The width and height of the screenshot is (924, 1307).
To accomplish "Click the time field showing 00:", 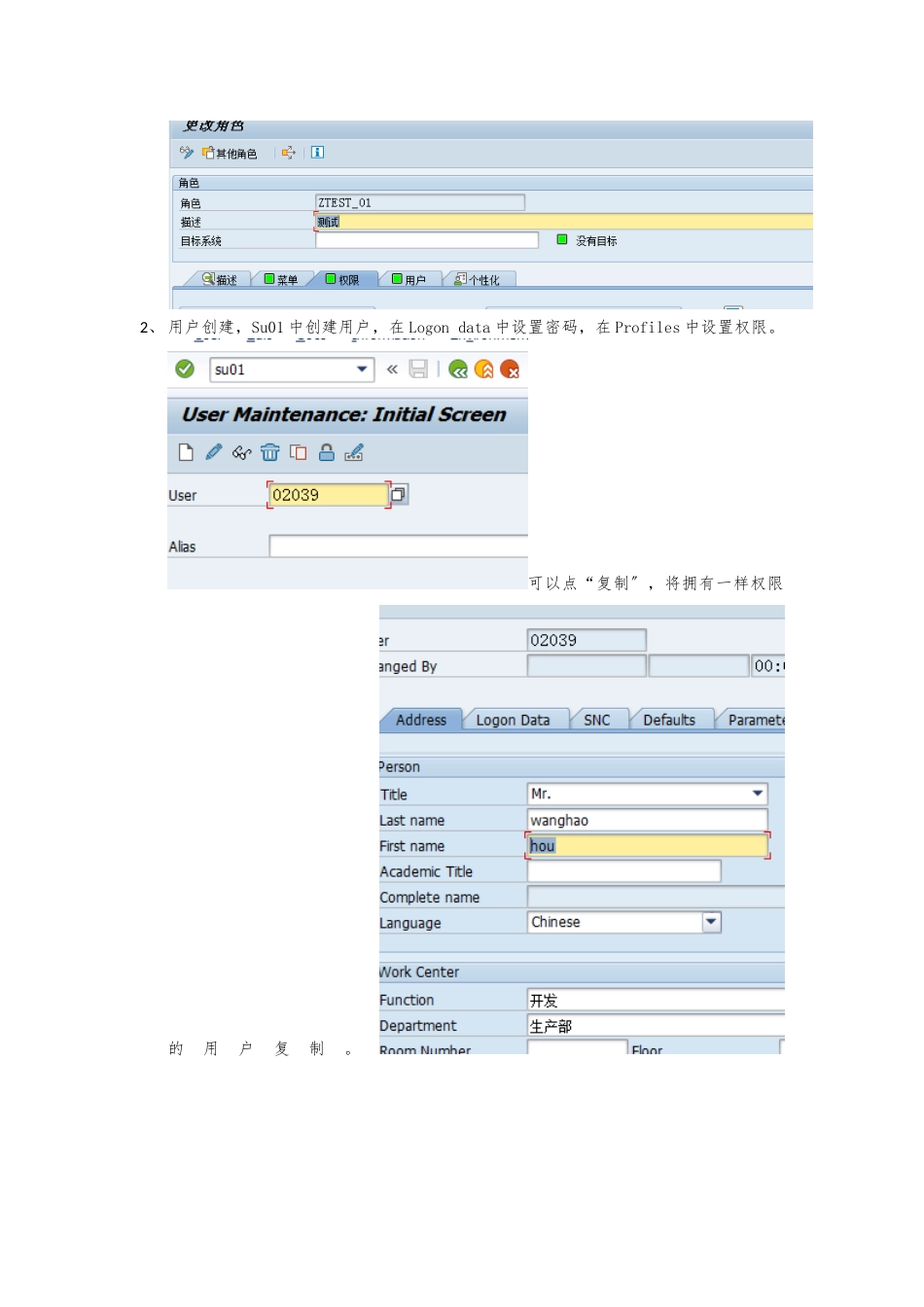I will (768, 666).
